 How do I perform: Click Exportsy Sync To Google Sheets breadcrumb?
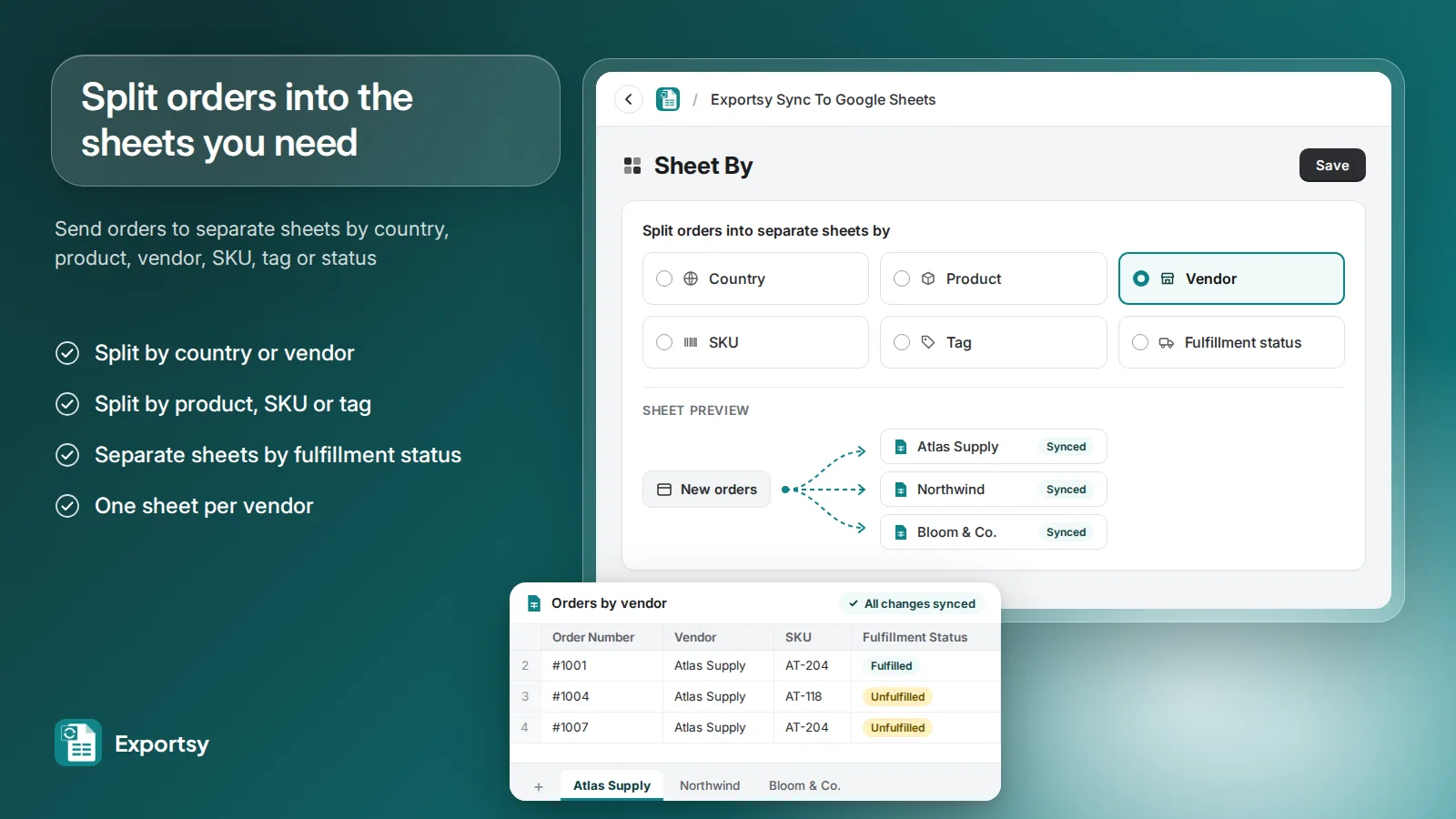coord(823,99)
